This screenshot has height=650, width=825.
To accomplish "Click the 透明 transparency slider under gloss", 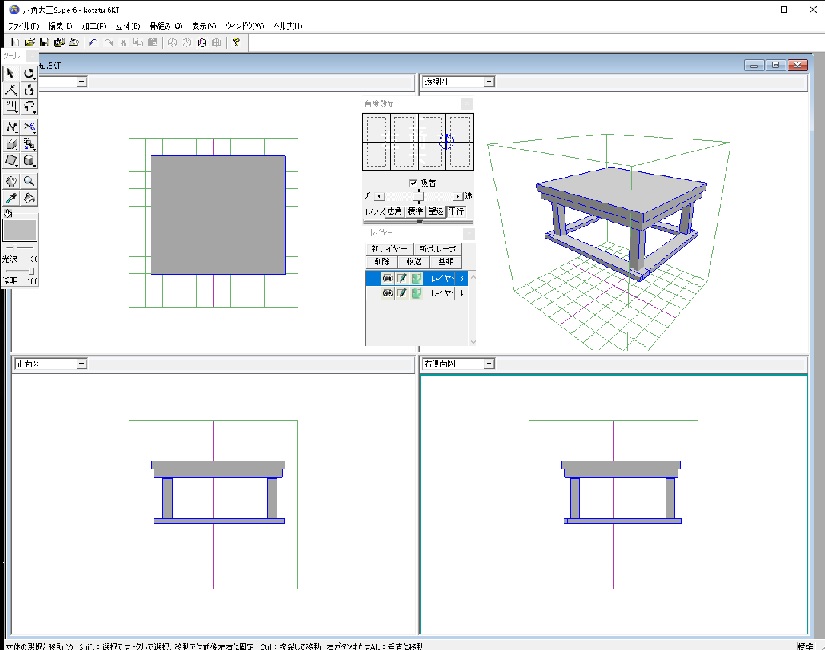I will click(20, 271).
